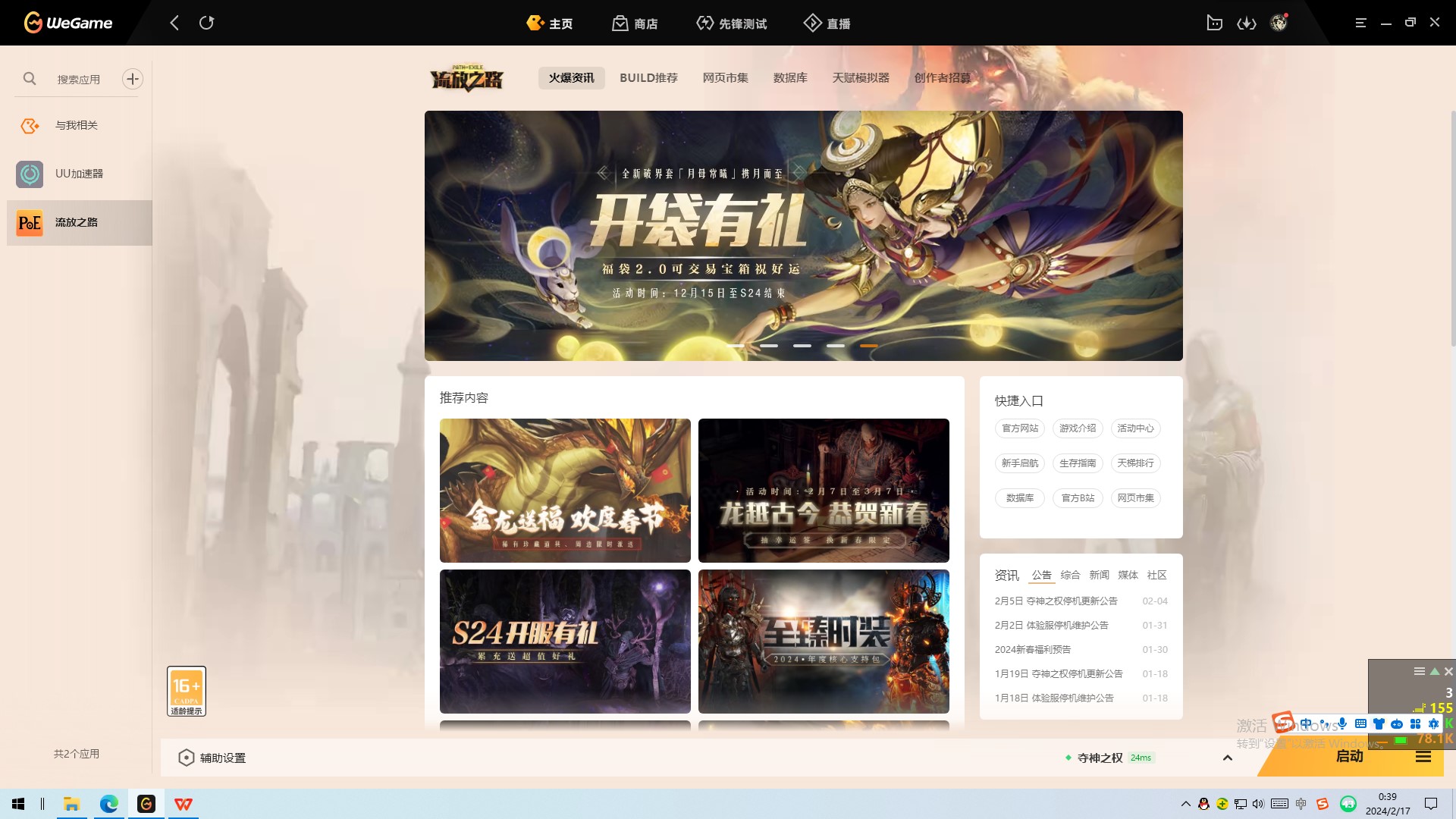Refresh the page with the reload icon
The height and width of the screenshot is (819, 1456).
(x=206, y=23)
